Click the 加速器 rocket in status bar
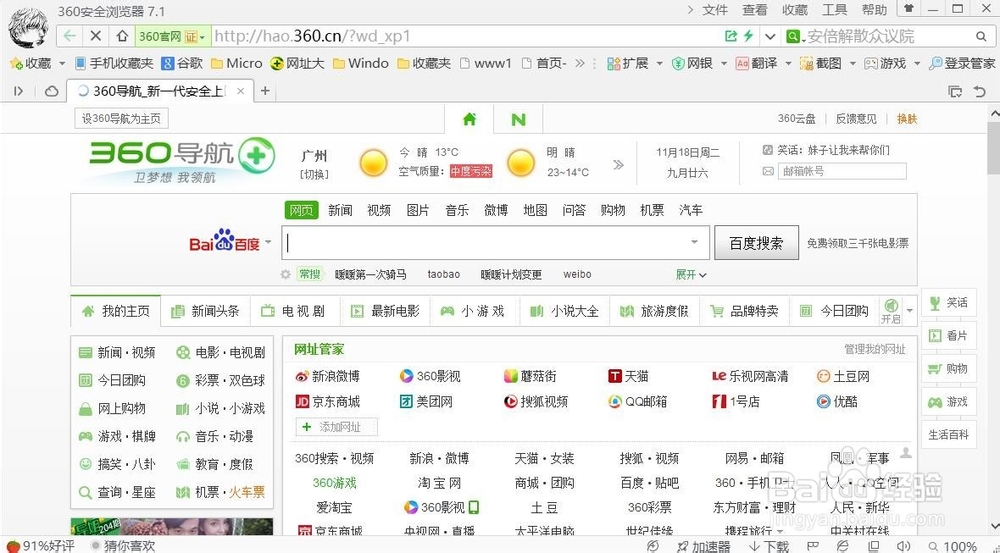Screen dimensions: 1000x553 click(703, 547)
